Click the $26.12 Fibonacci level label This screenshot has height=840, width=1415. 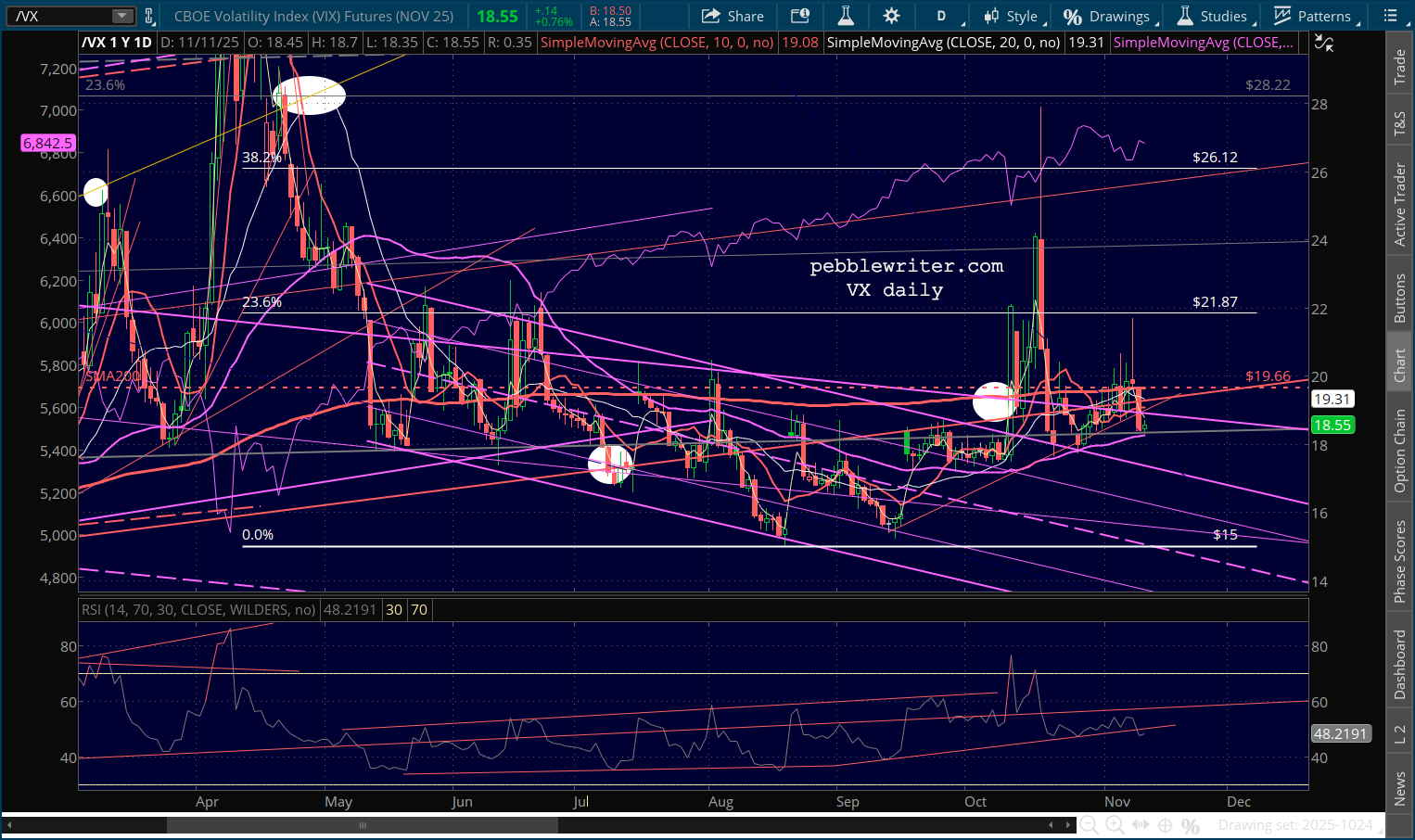click(1215, 158)
